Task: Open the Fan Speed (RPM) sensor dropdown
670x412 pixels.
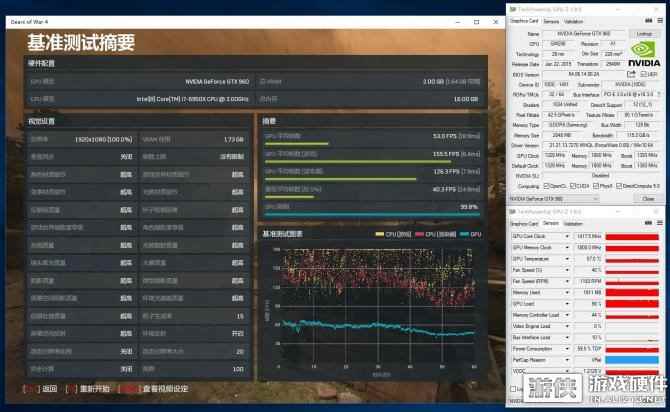Action: coord(567,281)
